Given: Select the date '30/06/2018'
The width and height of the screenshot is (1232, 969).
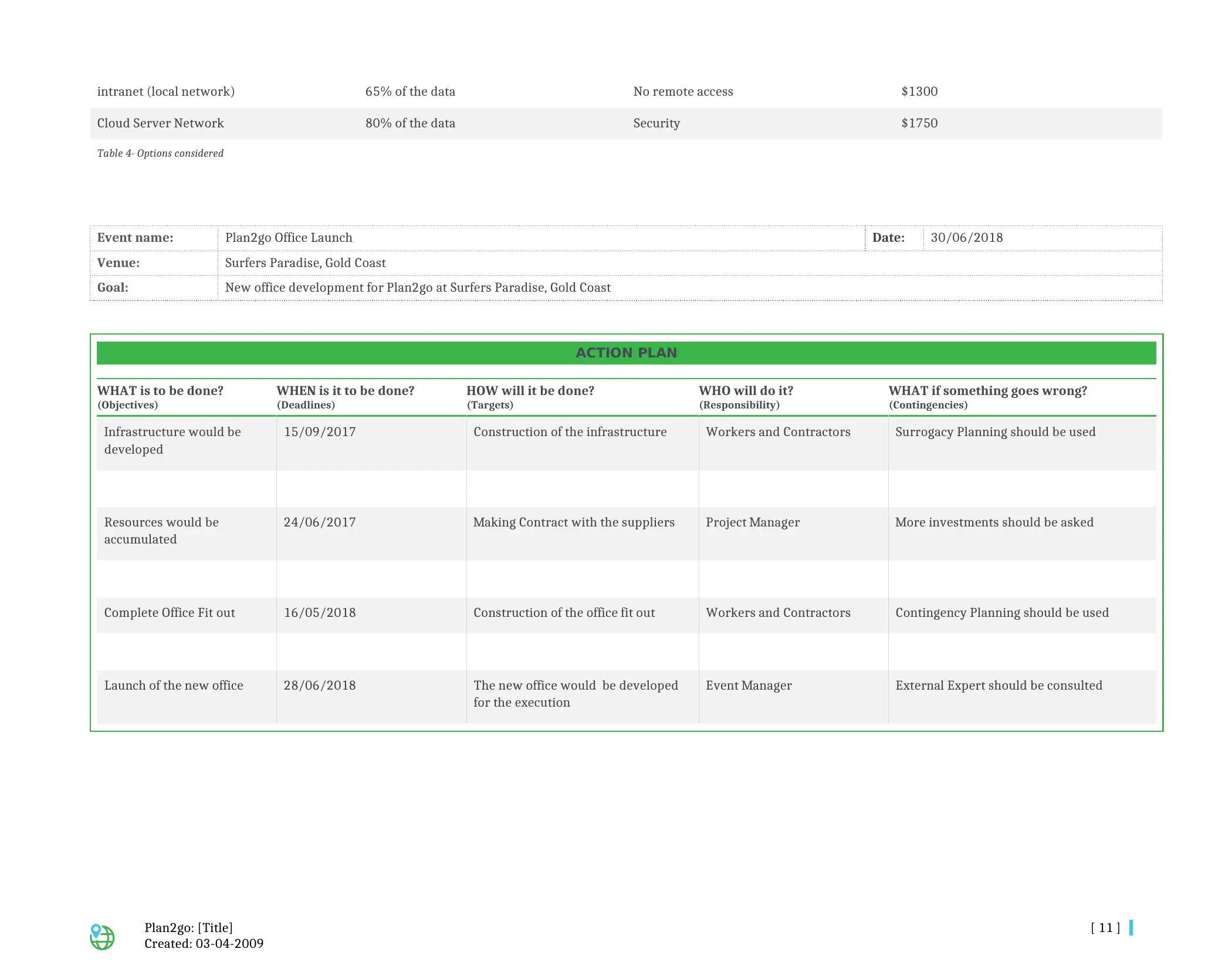Looking at the screenshot, I should pyautogui.click(x=967, y=238).
